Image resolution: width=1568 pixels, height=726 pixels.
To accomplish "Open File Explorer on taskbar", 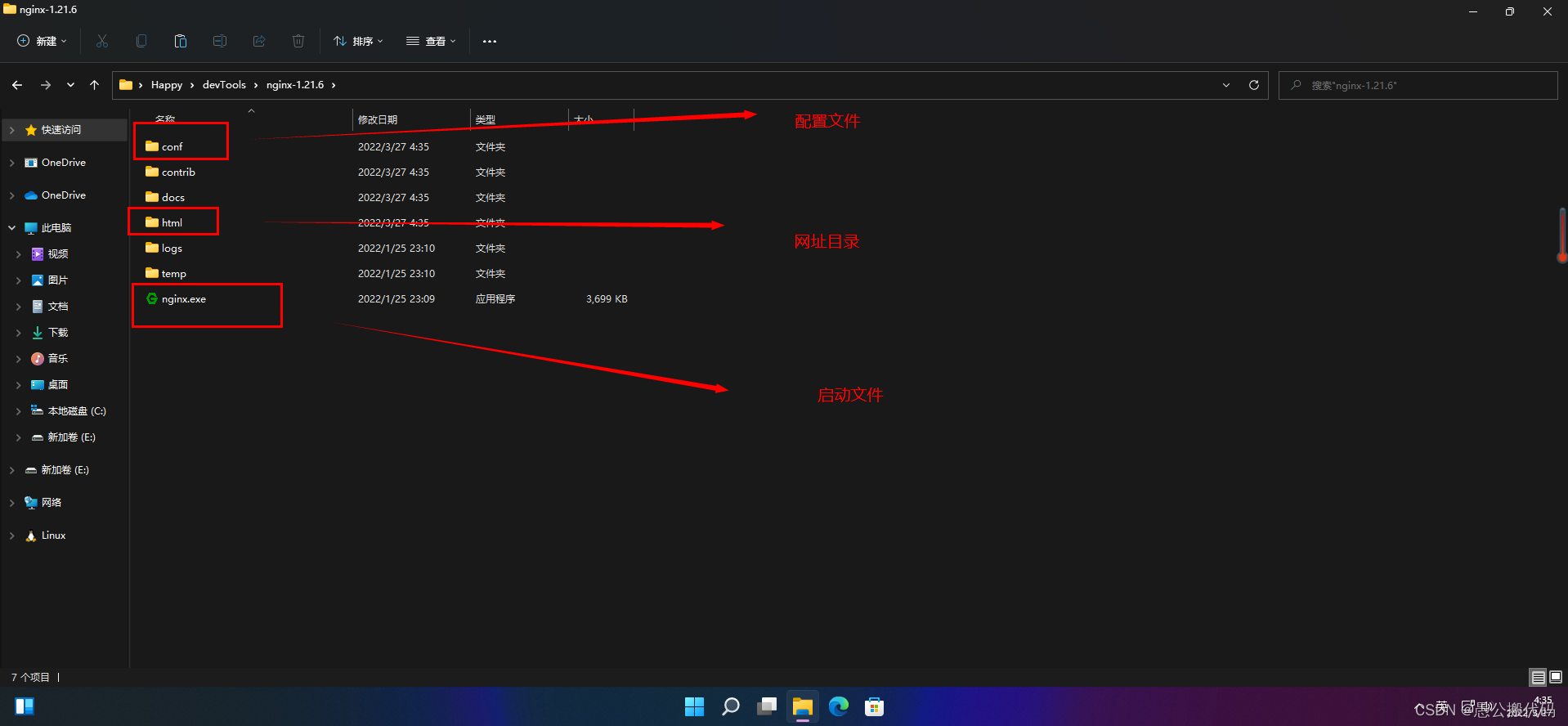I will [x=803, y=706].
